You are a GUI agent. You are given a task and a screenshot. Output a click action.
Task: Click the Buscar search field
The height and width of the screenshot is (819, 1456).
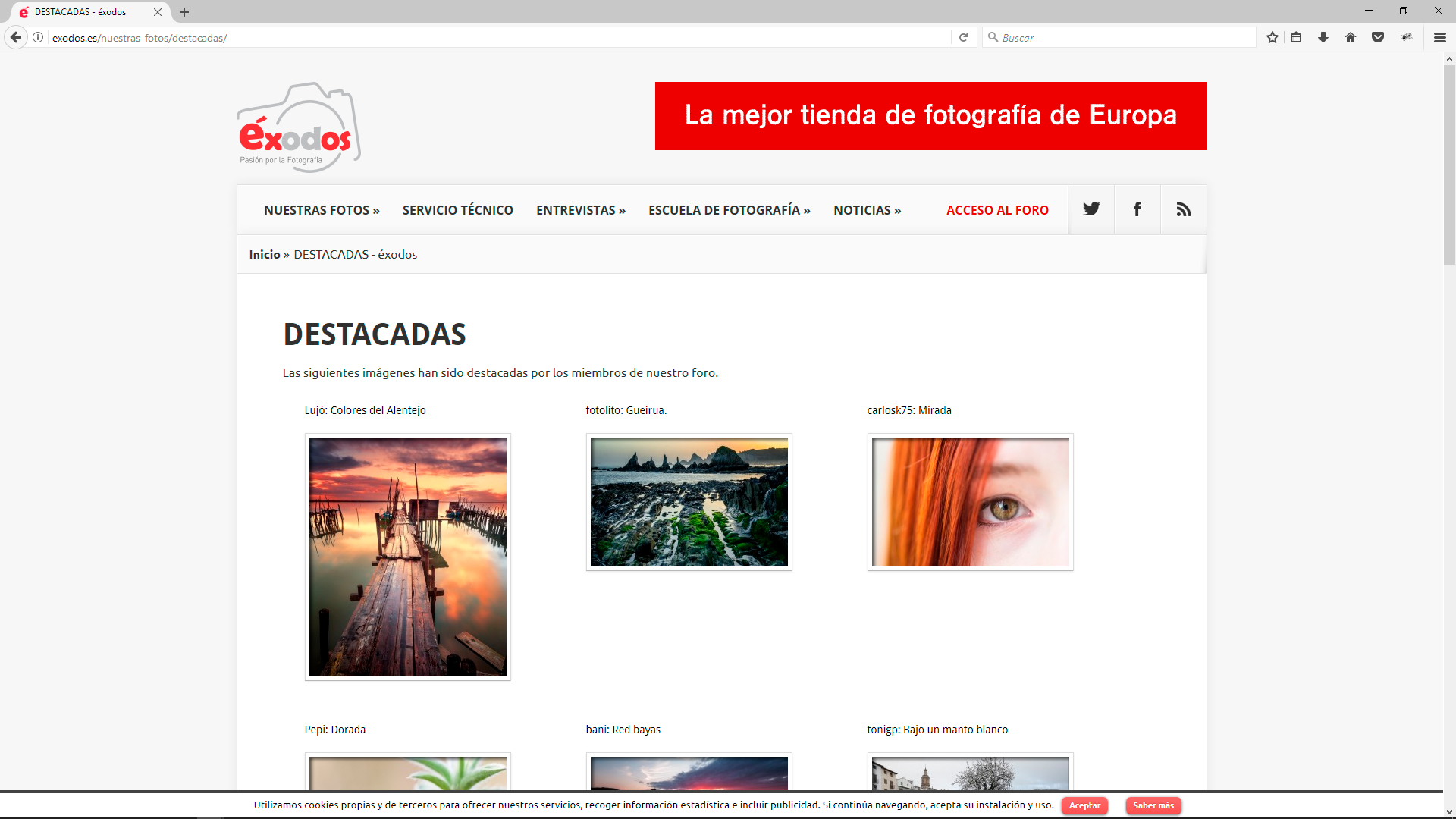click(x=1119, y=37)
